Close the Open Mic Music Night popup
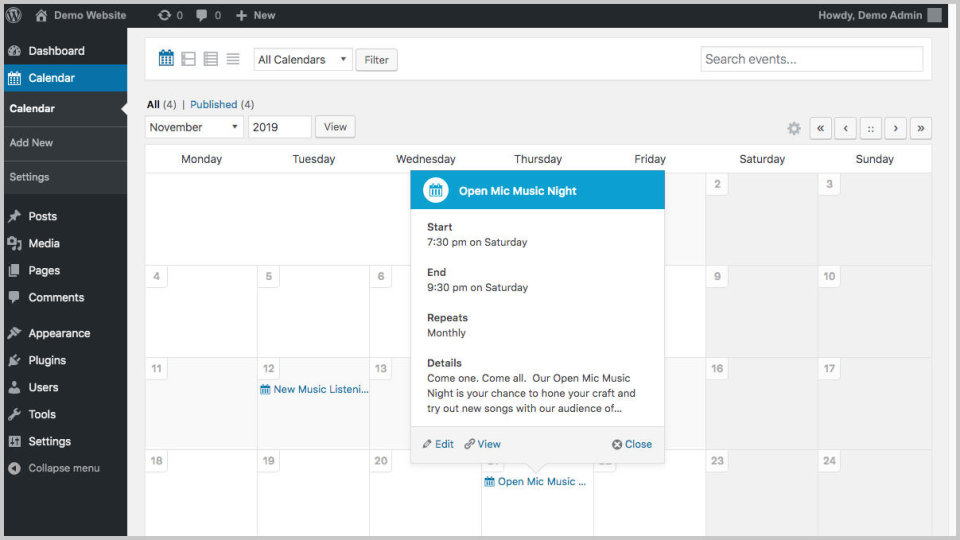The height and width of the screenshot is (540, 960). 632,444
